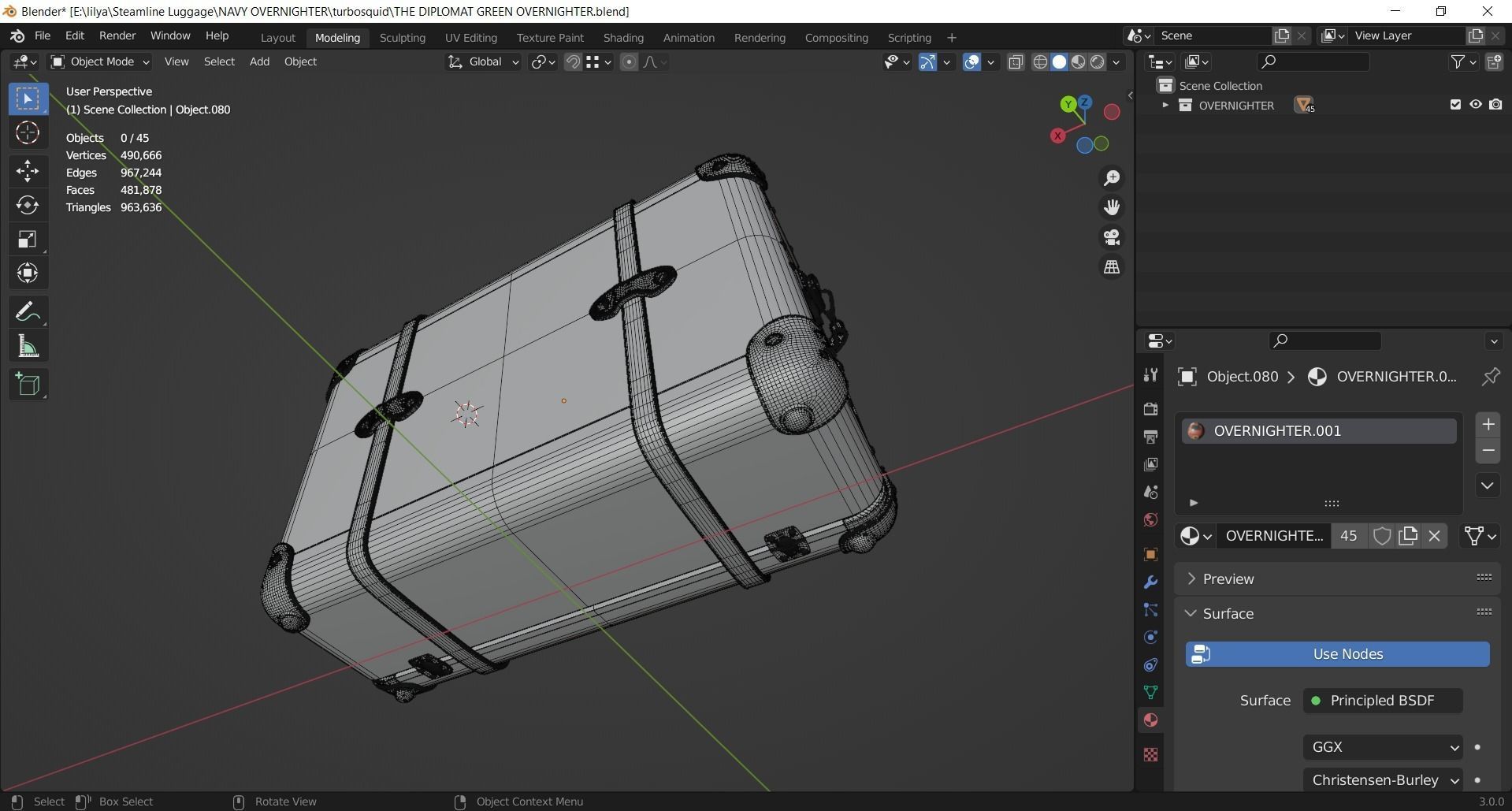Choose the Move tool

[x=28, y=170]
